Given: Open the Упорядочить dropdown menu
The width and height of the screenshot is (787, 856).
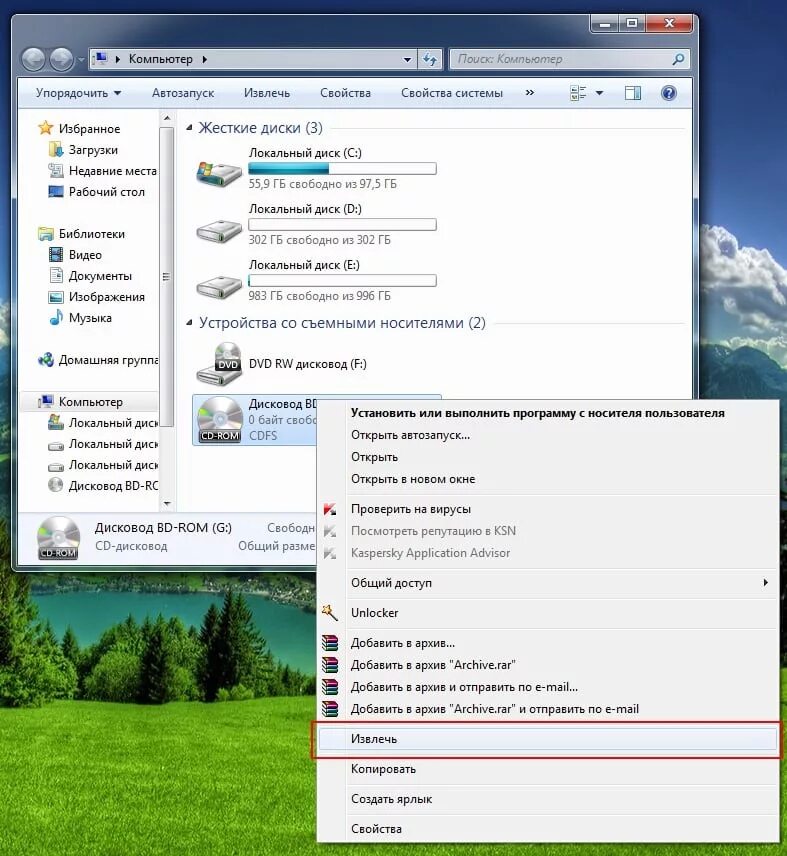Looking at the screenshot, I should [78, 93].
